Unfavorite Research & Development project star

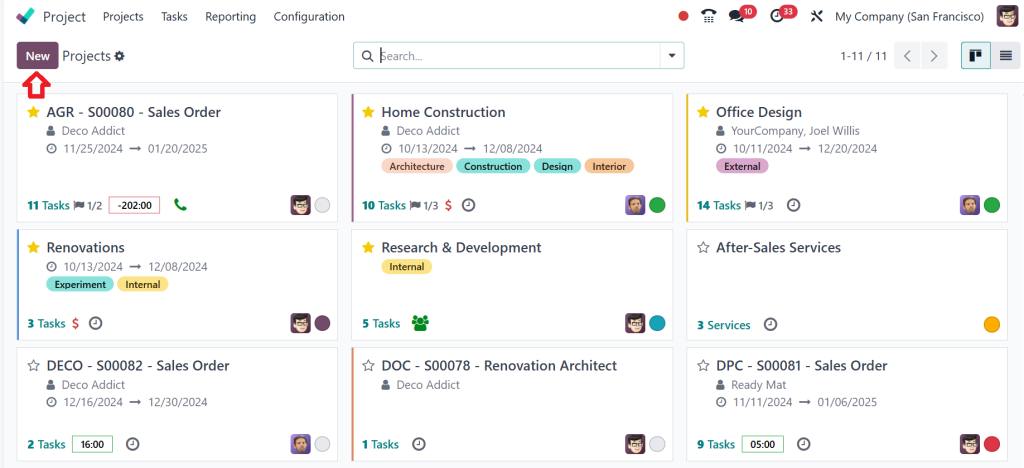point(368,247)
